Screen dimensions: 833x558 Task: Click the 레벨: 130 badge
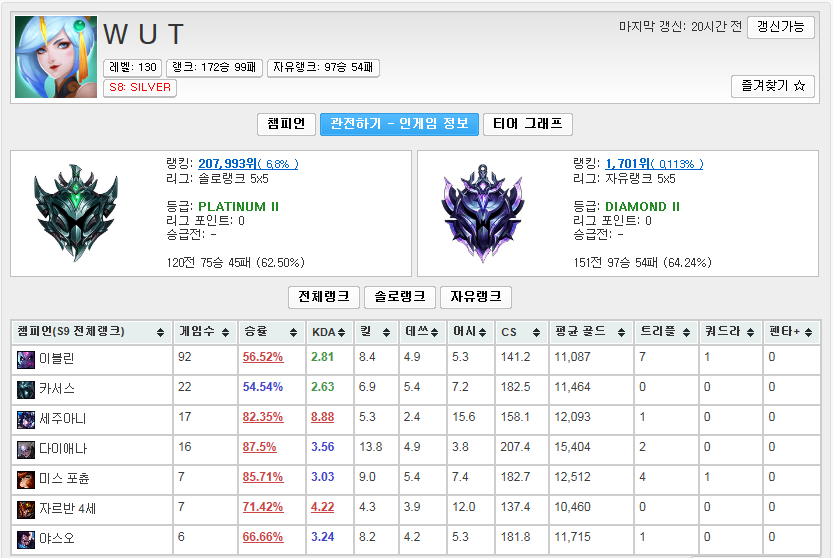132,67
